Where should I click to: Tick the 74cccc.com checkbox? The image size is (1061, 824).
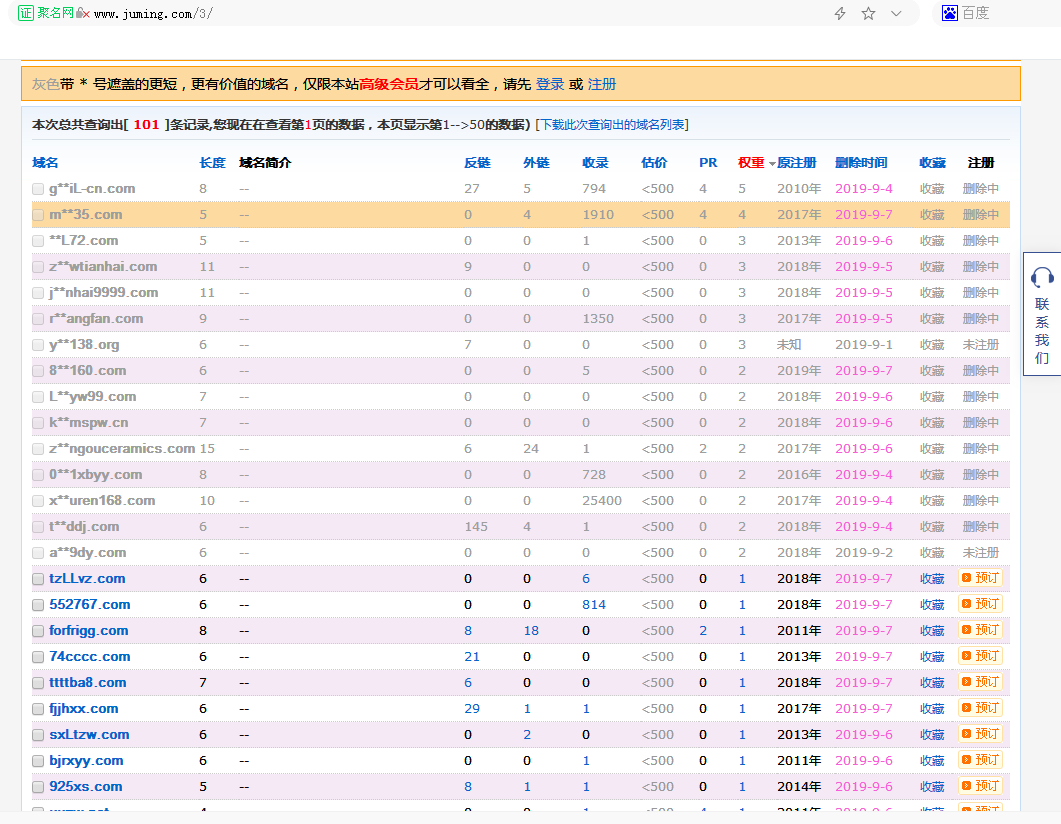39,657
